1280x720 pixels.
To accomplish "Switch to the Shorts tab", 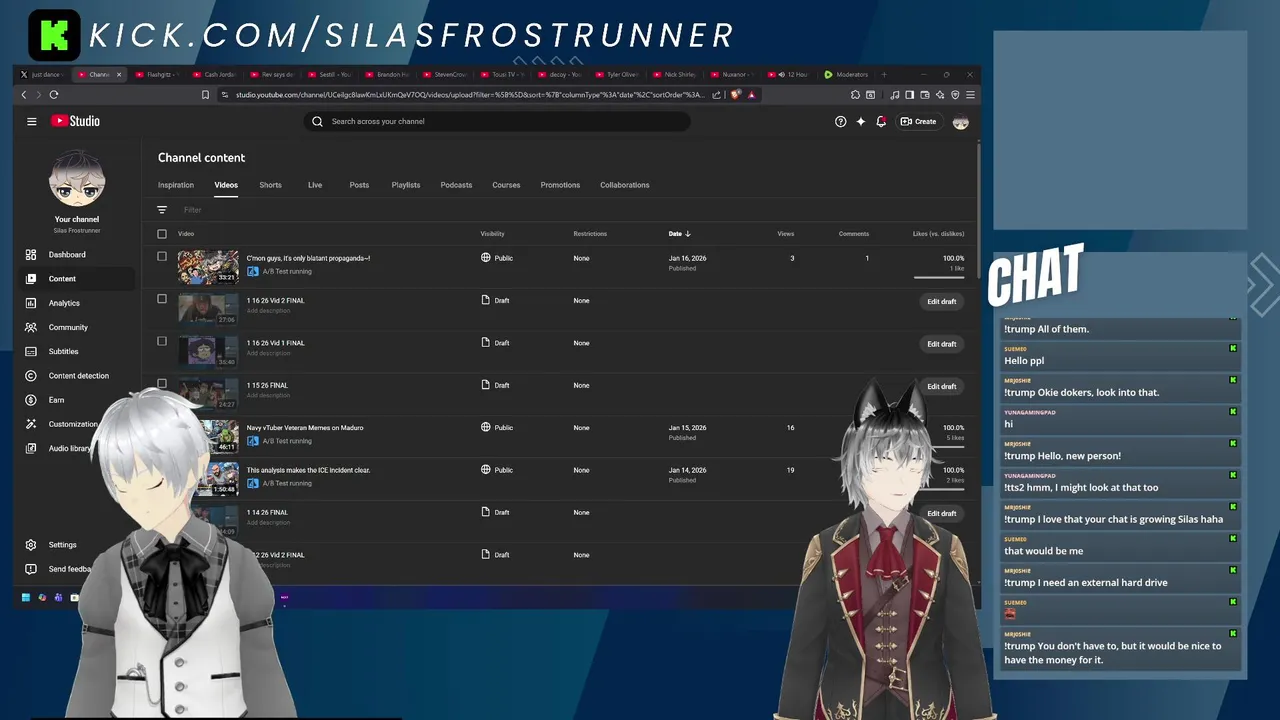I will click(x=270, y=185).
